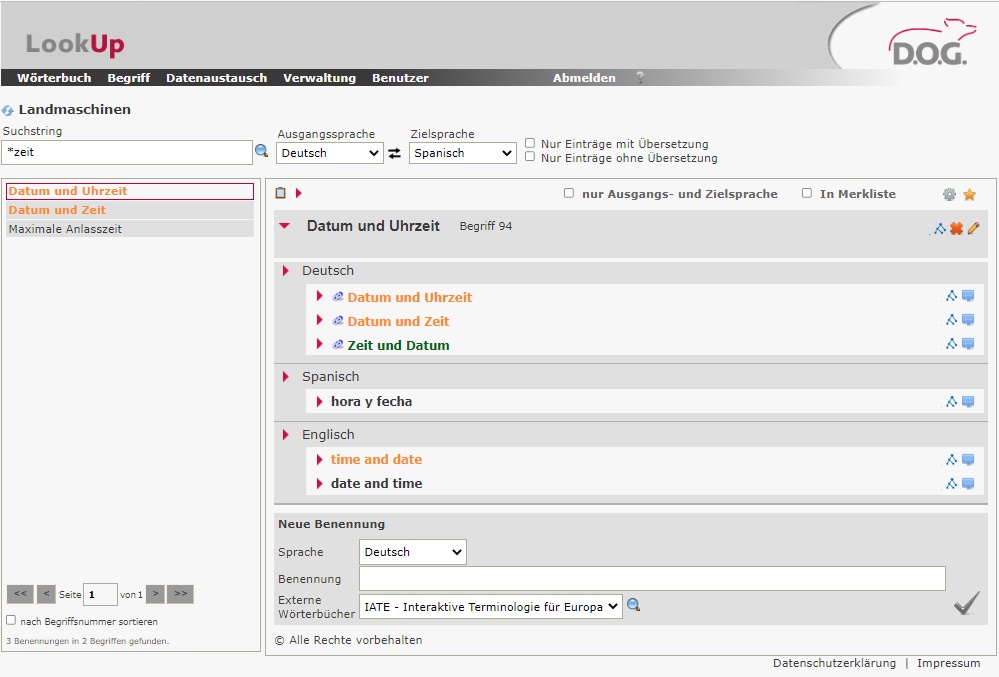The image size is (999, 677).
Task: Open comment icon for hora y fecha
Action: (x=968, y=402)
